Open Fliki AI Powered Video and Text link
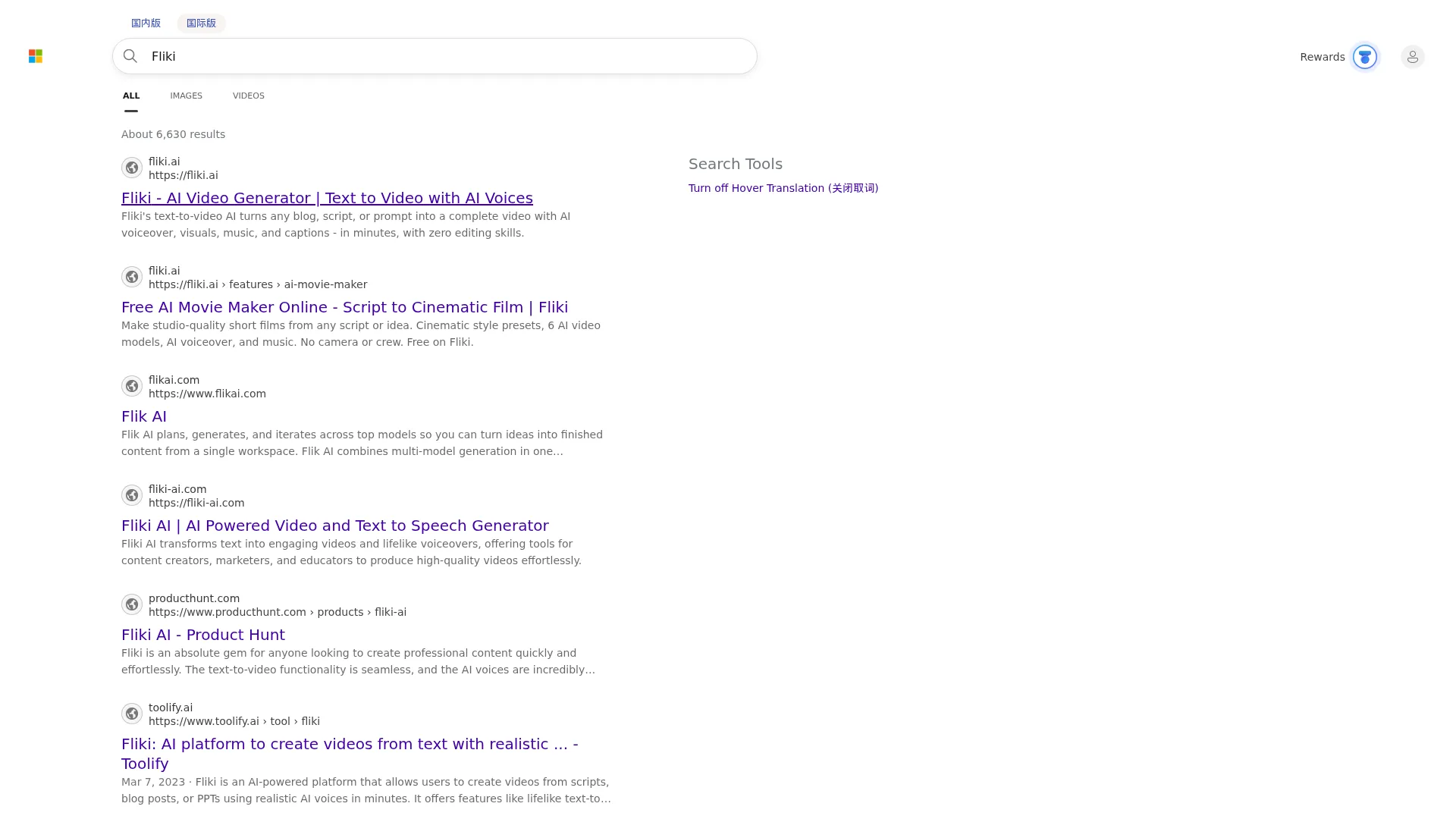Image resolution: width=1456 pixels, height=819 pixels. tap(335, 526)
